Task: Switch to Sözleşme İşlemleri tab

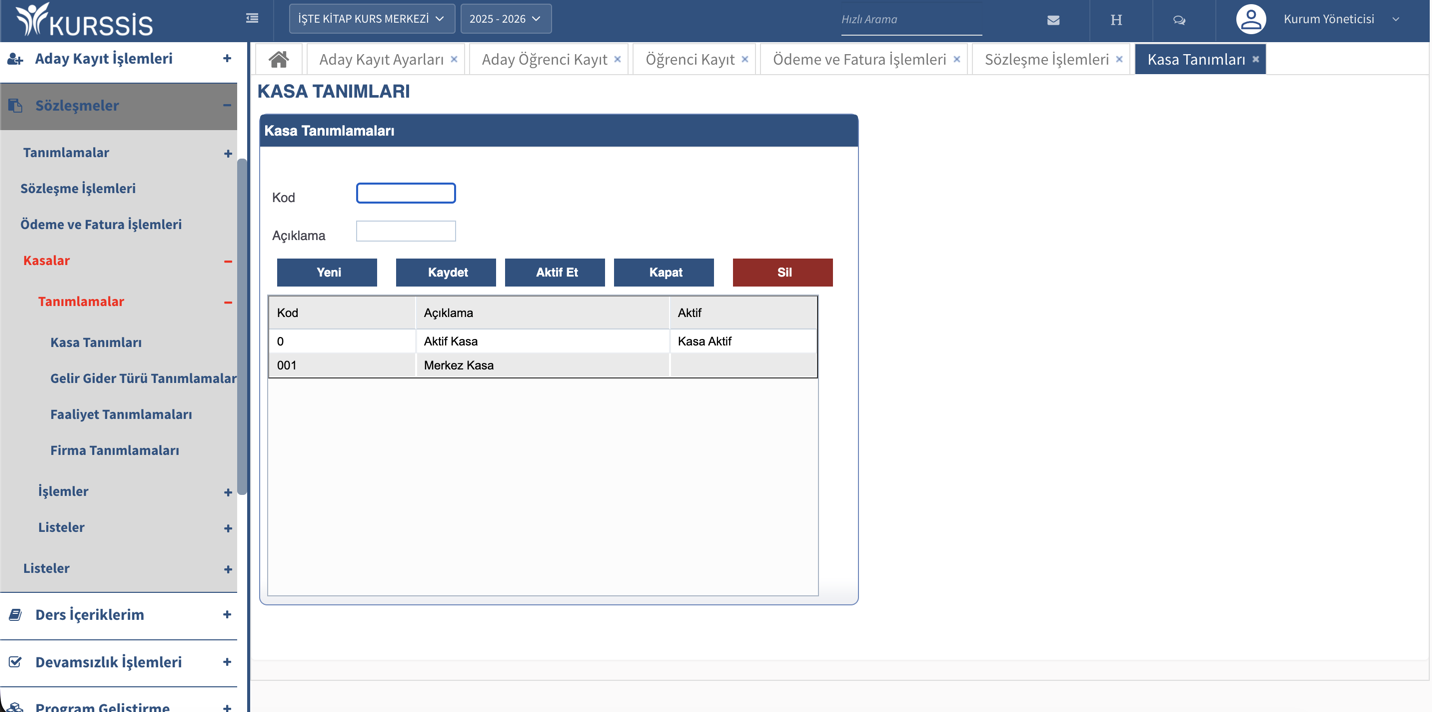Action: (1045, 60)
